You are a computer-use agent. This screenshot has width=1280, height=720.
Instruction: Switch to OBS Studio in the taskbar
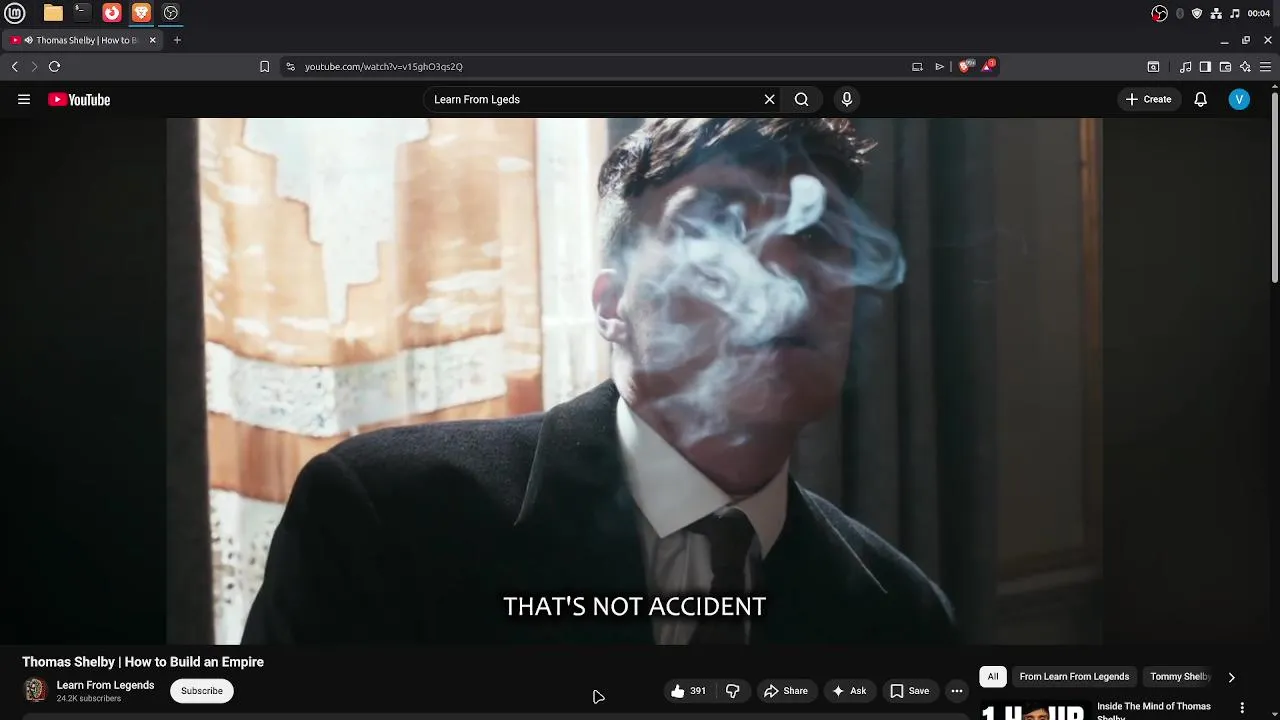point(171,13)
